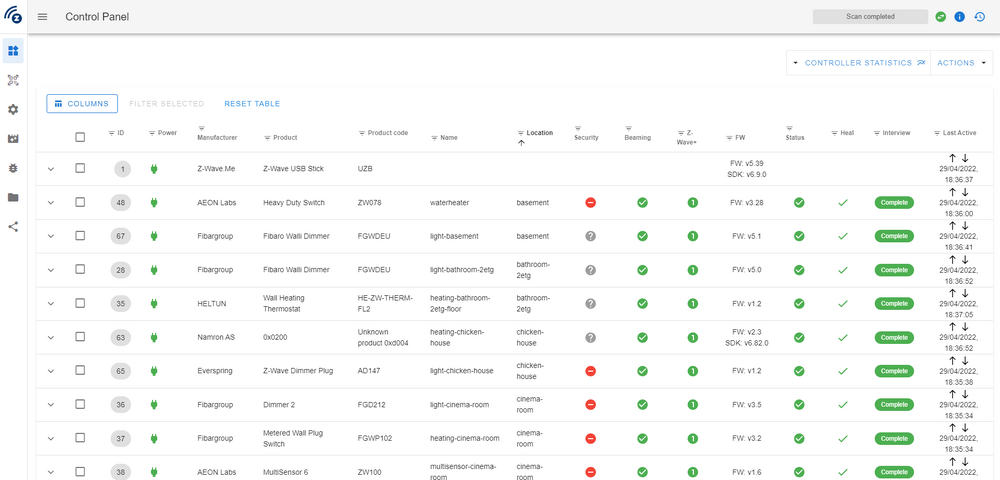Open the Actions dropdown menu
Screen dimensions: 1000x480
tap(962, 63)
